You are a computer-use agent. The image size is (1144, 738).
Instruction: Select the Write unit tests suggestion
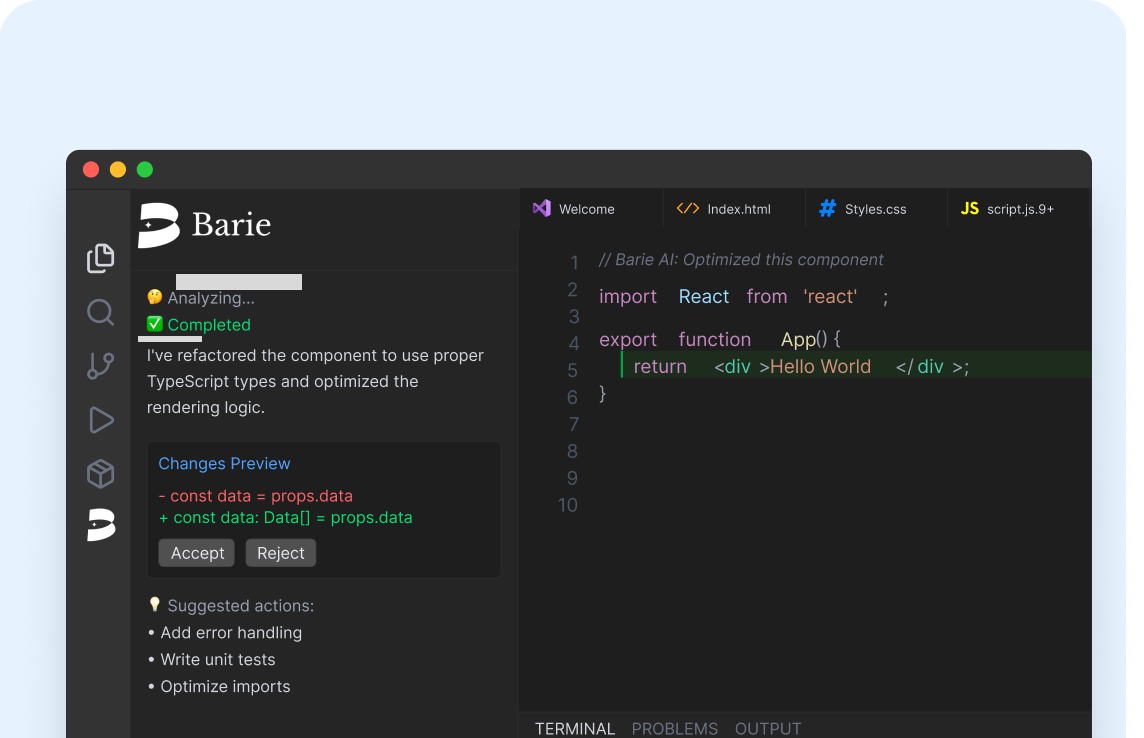217,660
